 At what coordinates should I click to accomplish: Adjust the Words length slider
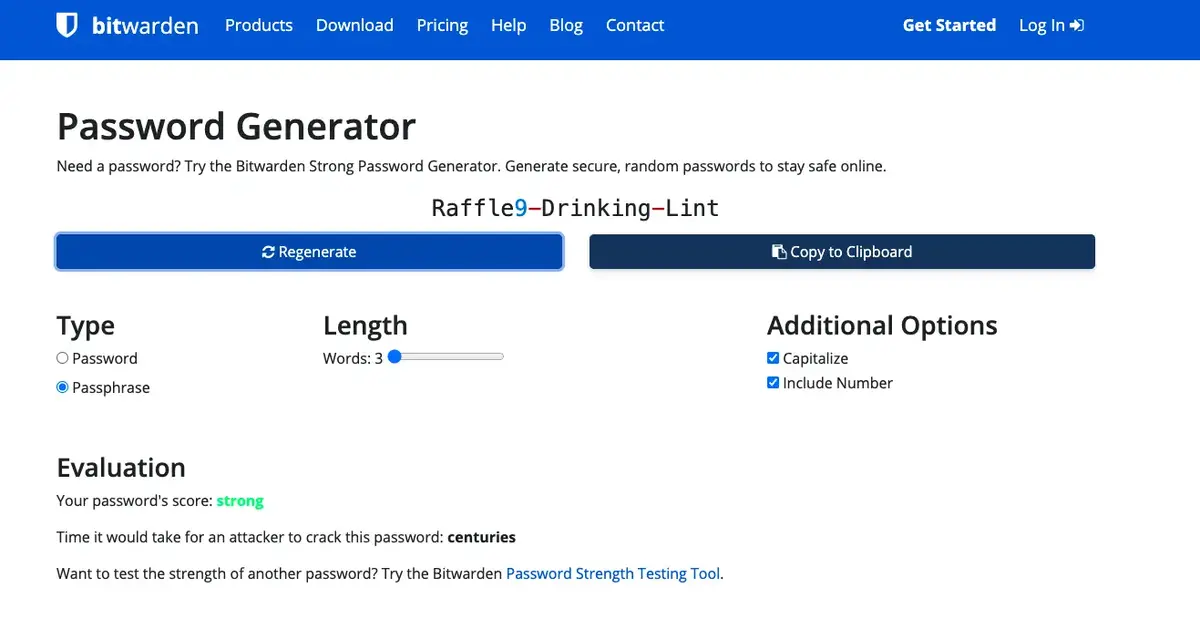(396, 356)
